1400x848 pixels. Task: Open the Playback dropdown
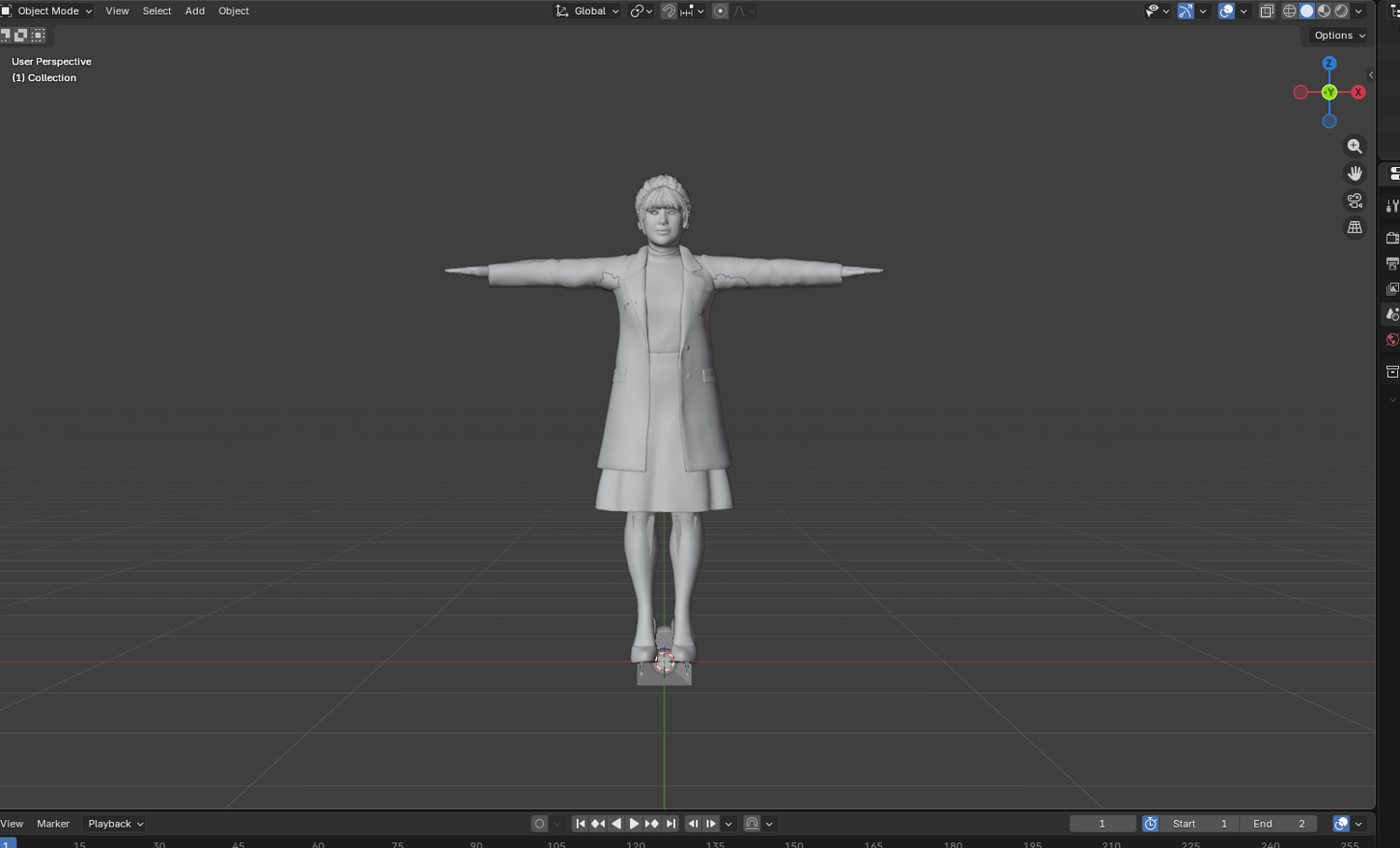pos(115,824)
